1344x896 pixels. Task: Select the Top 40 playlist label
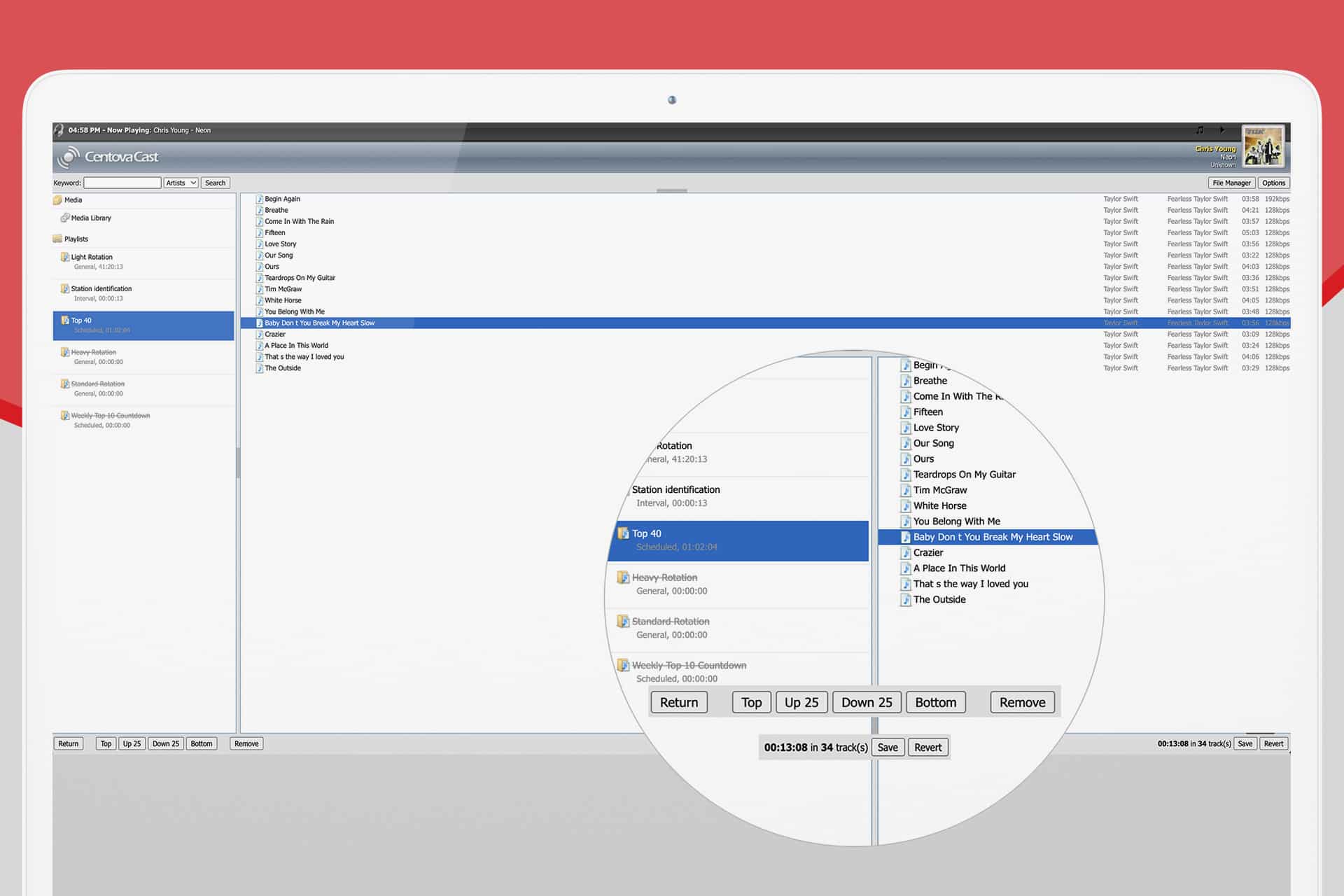(81, 320)
